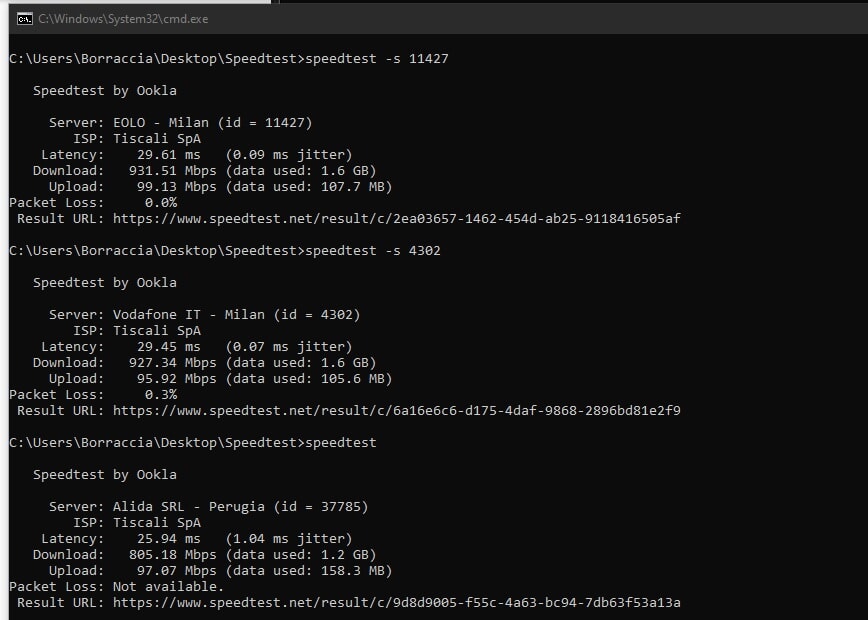Click the Vodafone IT - Milan server line
This screenshot has width=868, height=620.
pyautogui.click(x=205, y=315)
